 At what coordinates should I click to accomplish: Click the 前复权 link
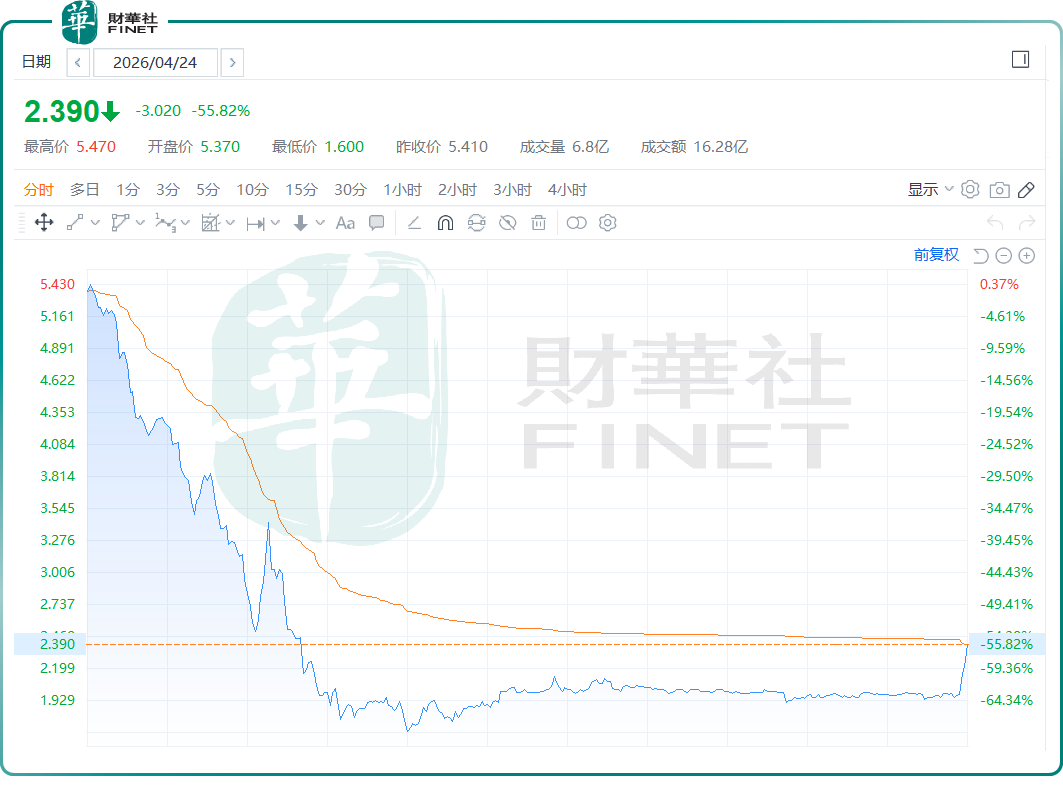click(x=936, y=255)
